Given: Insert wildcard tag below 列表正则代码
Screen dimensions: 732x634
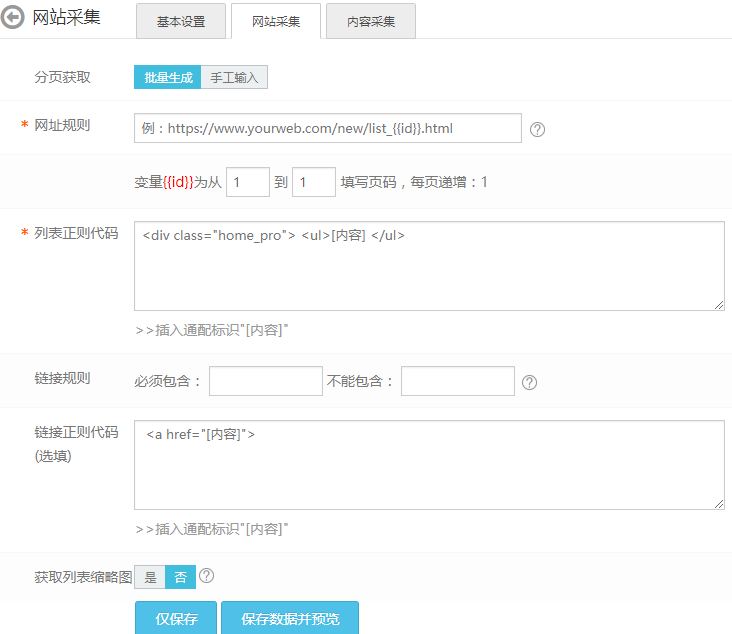Looking at the screenshot, I should [x=211, y=330].
